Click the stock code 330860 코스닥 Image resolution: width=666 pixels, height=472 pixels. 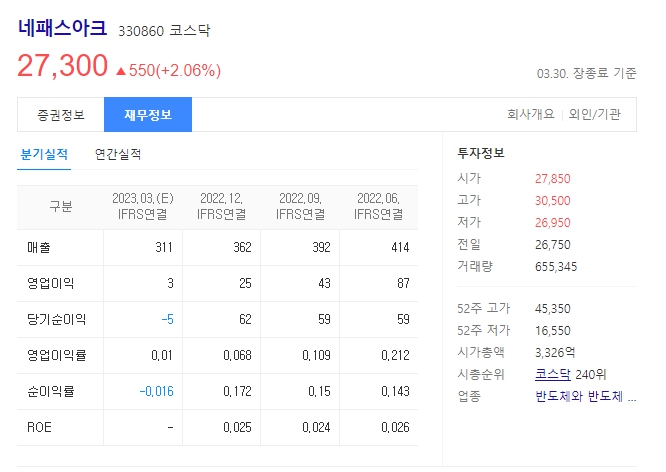tap(164, 31)
